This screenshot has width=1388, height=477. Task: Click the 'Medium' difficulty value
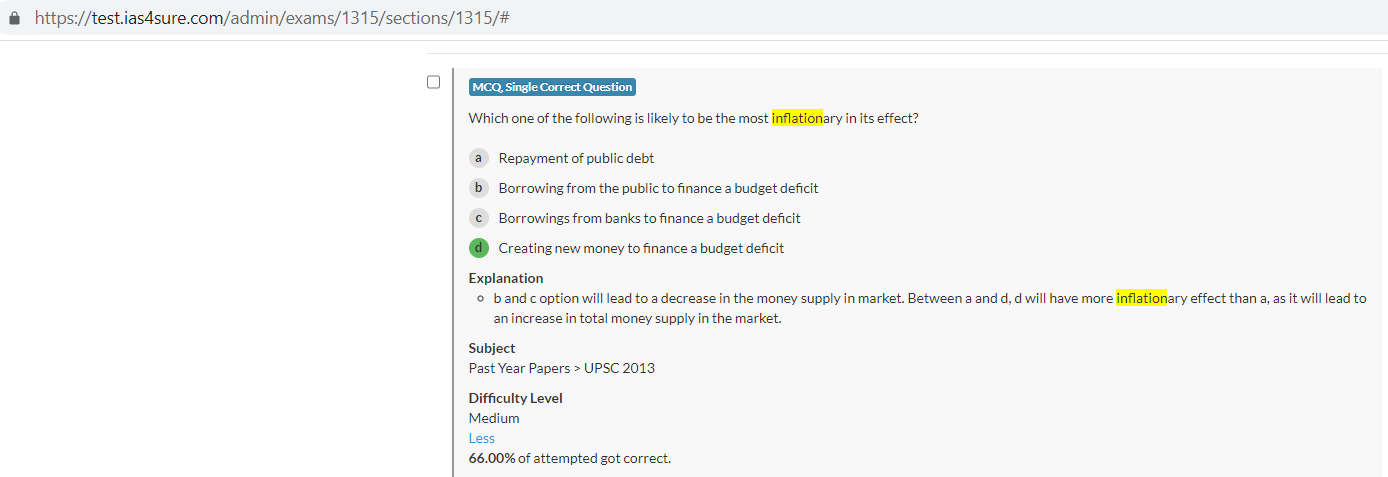point(494,418)
